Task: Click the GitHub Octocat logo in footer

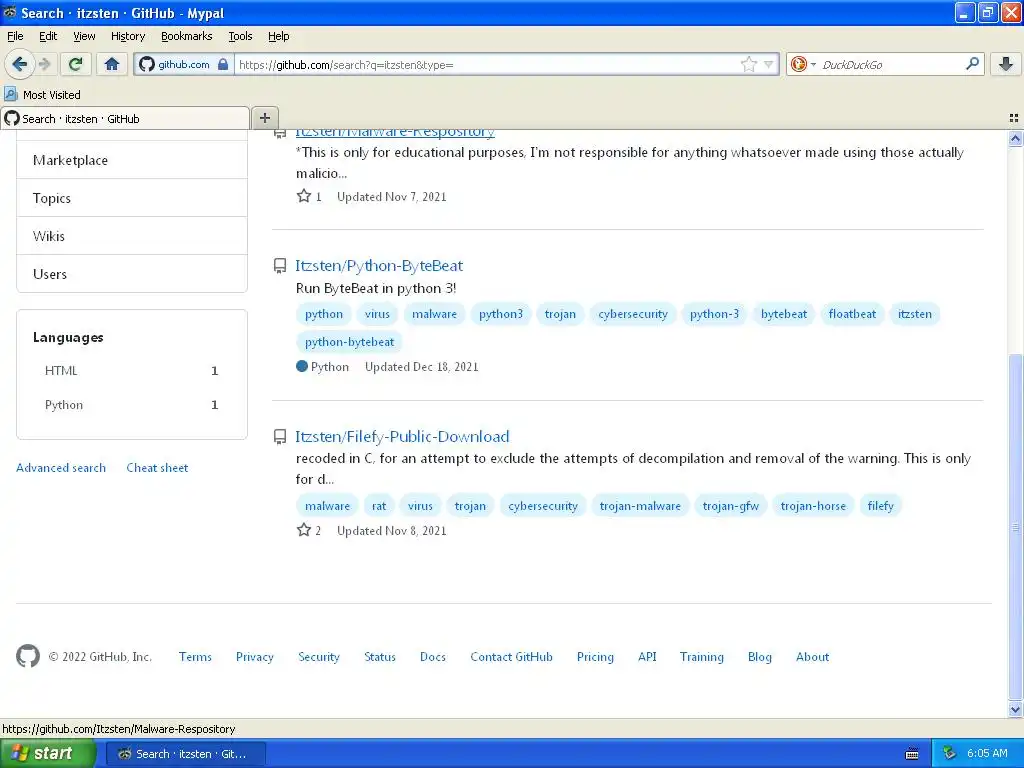Action: (27, 656)
